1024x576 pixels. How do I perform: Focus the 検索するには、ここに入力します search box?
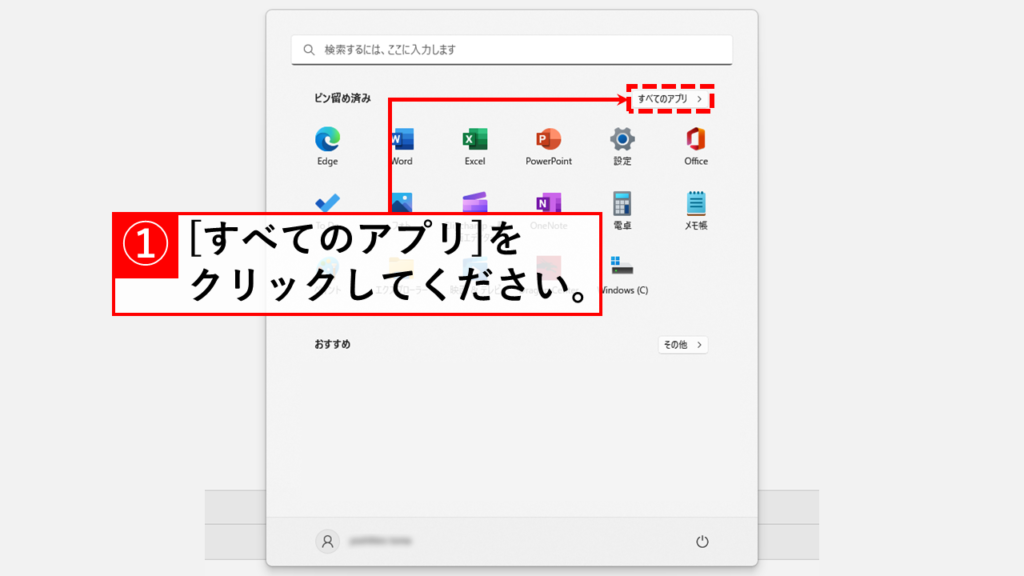click(511, 50)
